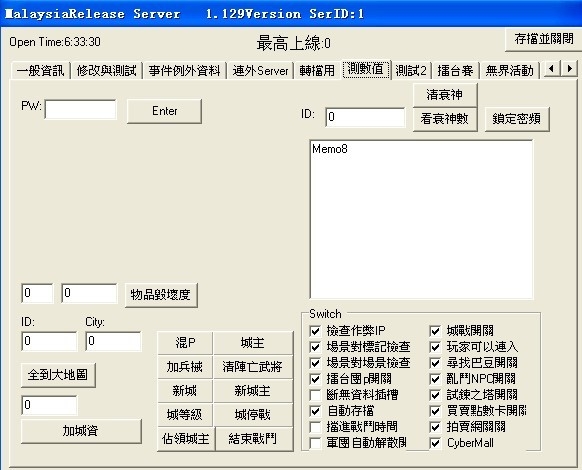The width and height of the screenshot is (582, 470).
Task: Click the Open Time:6:33:30 text
Action: click(55, 42)
